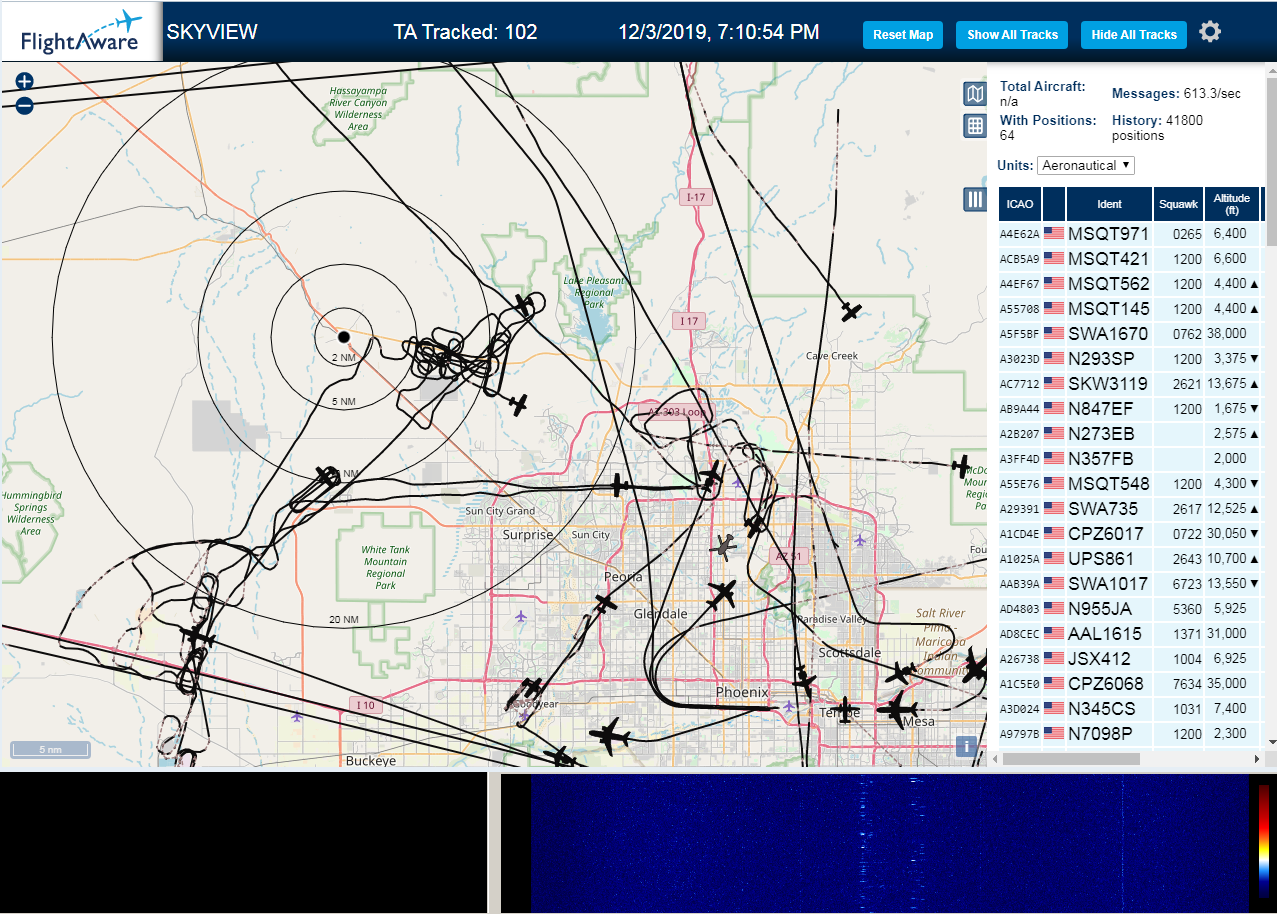Screen dimensions: 1277x915
Task: Select the AAL1615 aircraft row
Action: 1131,633
